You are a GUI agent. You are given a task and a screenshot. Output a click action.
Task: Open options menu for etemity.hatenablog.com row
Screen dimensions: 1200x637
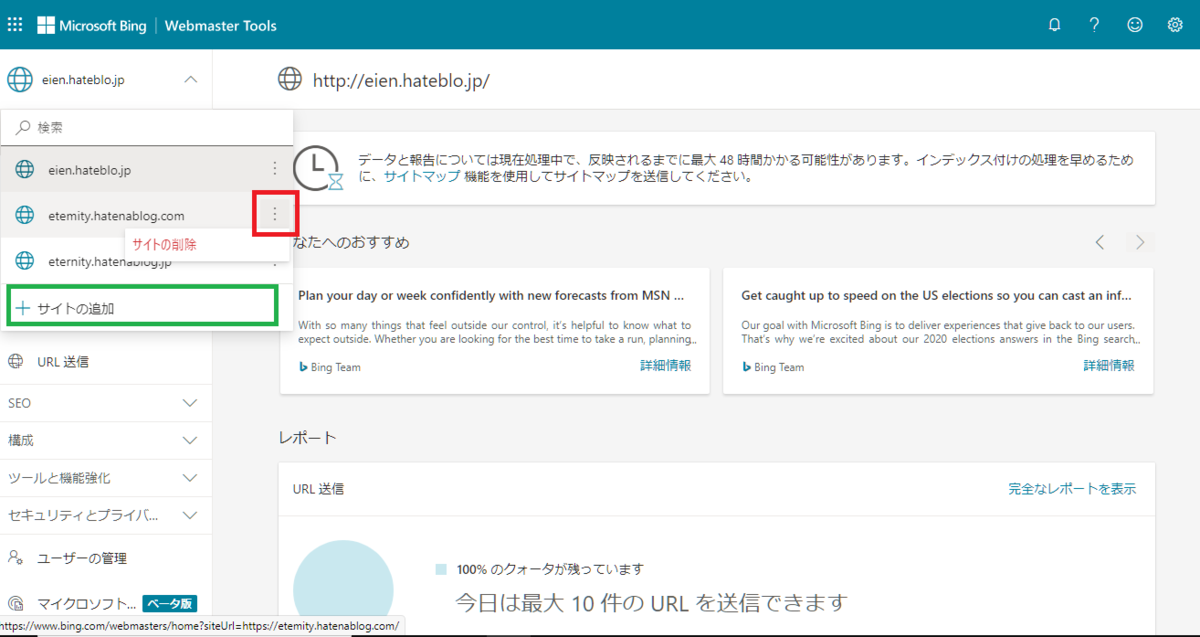tap(275, 214)
